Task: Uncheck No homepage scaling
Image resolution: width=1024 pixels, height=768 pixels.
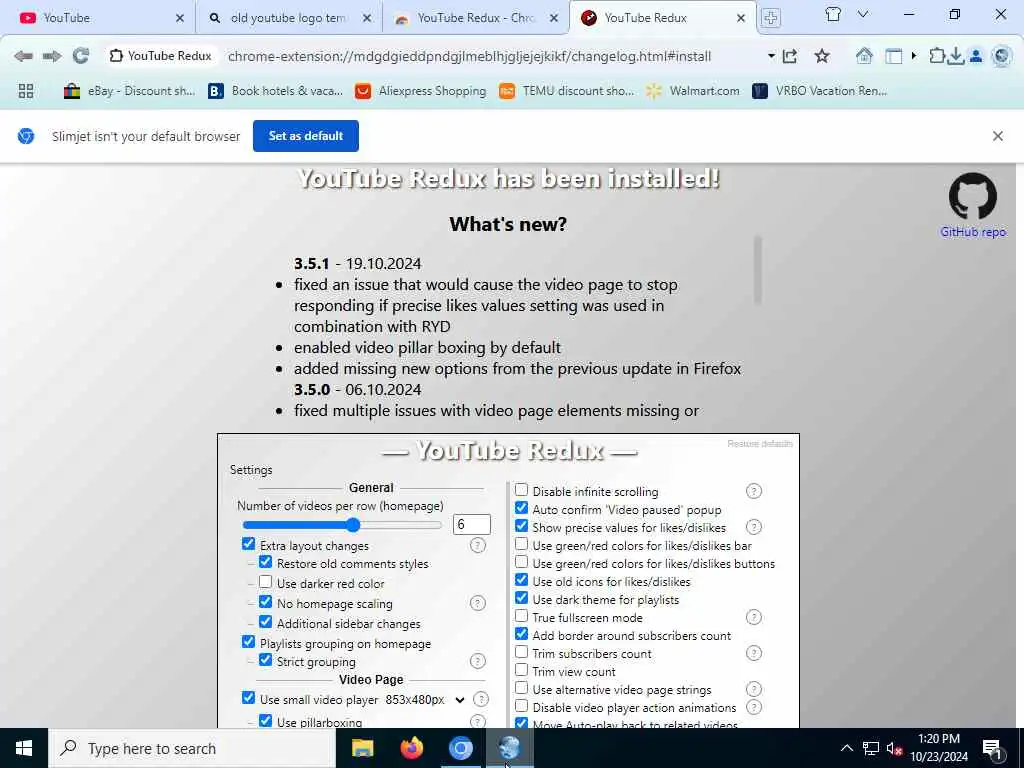Action: [x=265, y=601]
